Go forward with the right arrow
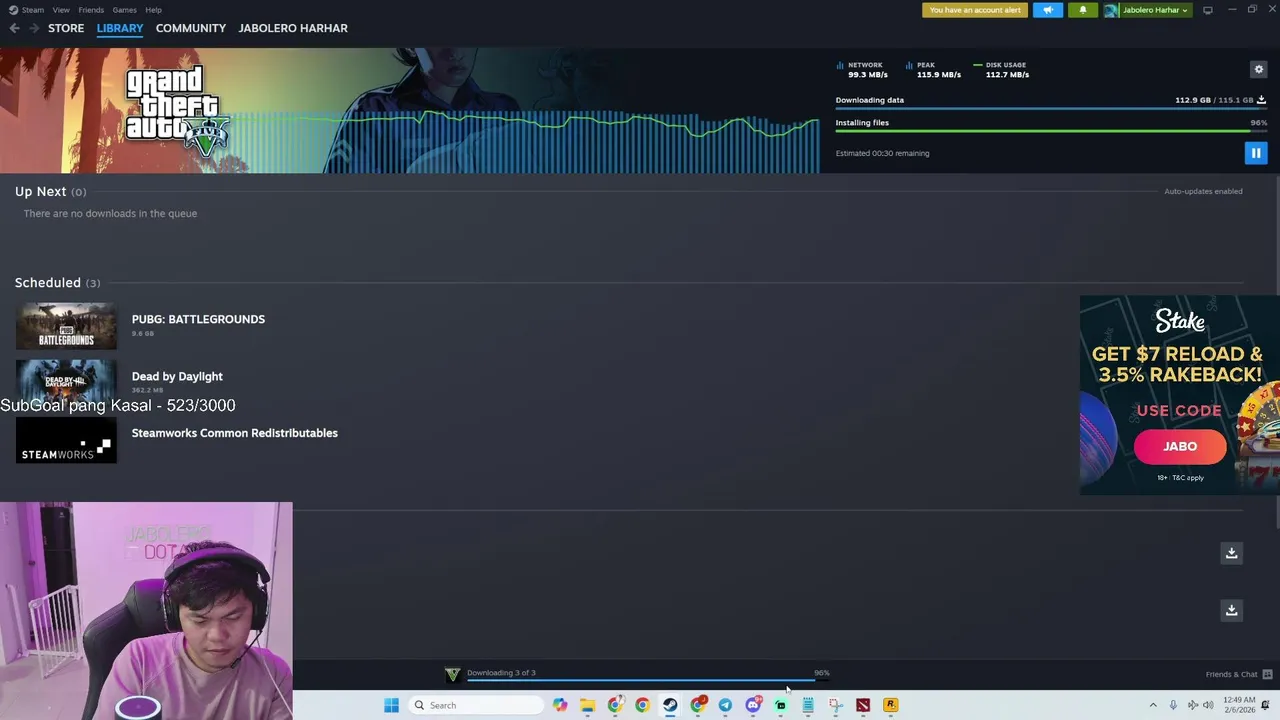This screenshot has height=720, width=1280. click(34, 28)
